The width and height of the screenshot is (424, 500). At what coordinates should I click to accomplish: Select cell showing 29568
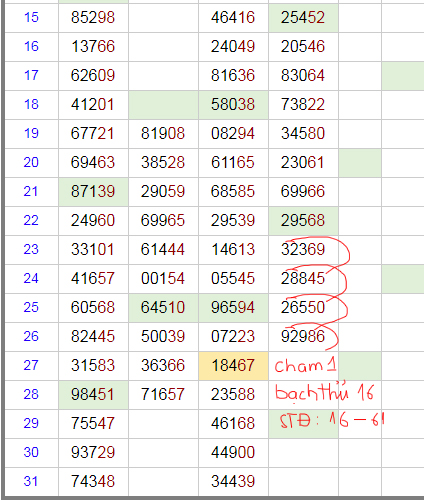[303, 221]
